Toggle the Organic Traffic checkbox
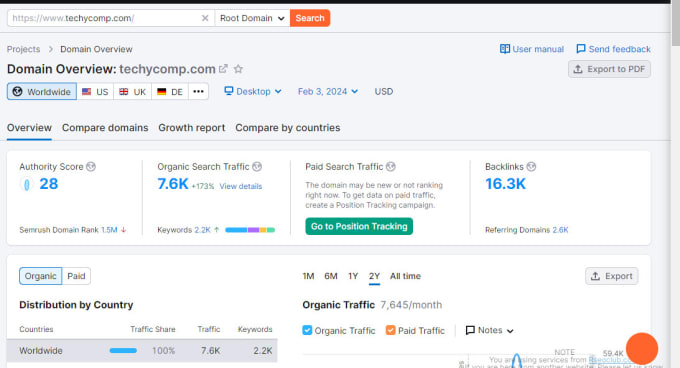The image size is (680, 368). click(x=307, y=330)
